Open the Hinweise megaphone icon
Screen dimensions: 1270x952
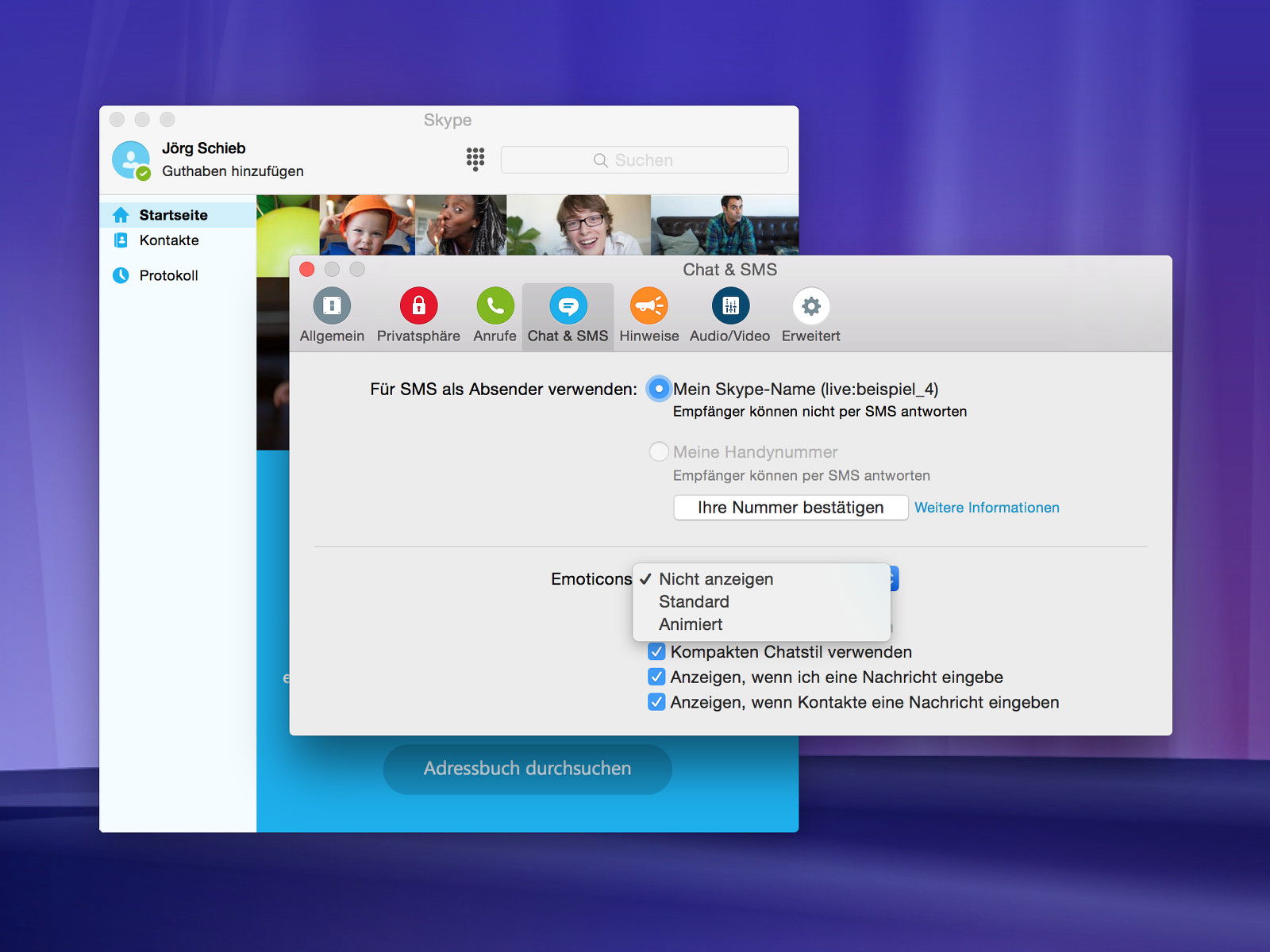tap(649, 305)
